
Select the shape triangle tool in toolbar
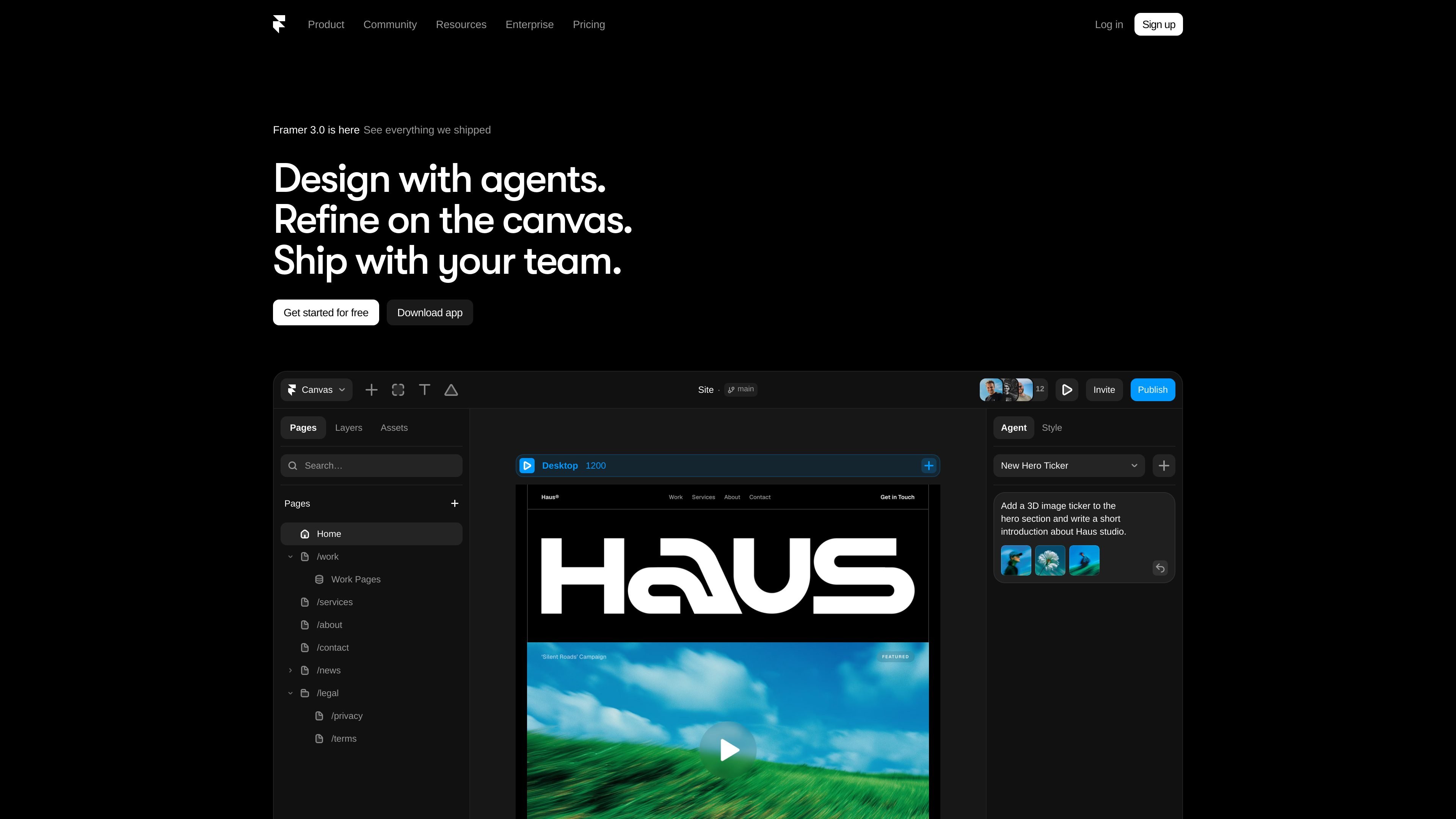pyautogui.click(x=451, y=390)
